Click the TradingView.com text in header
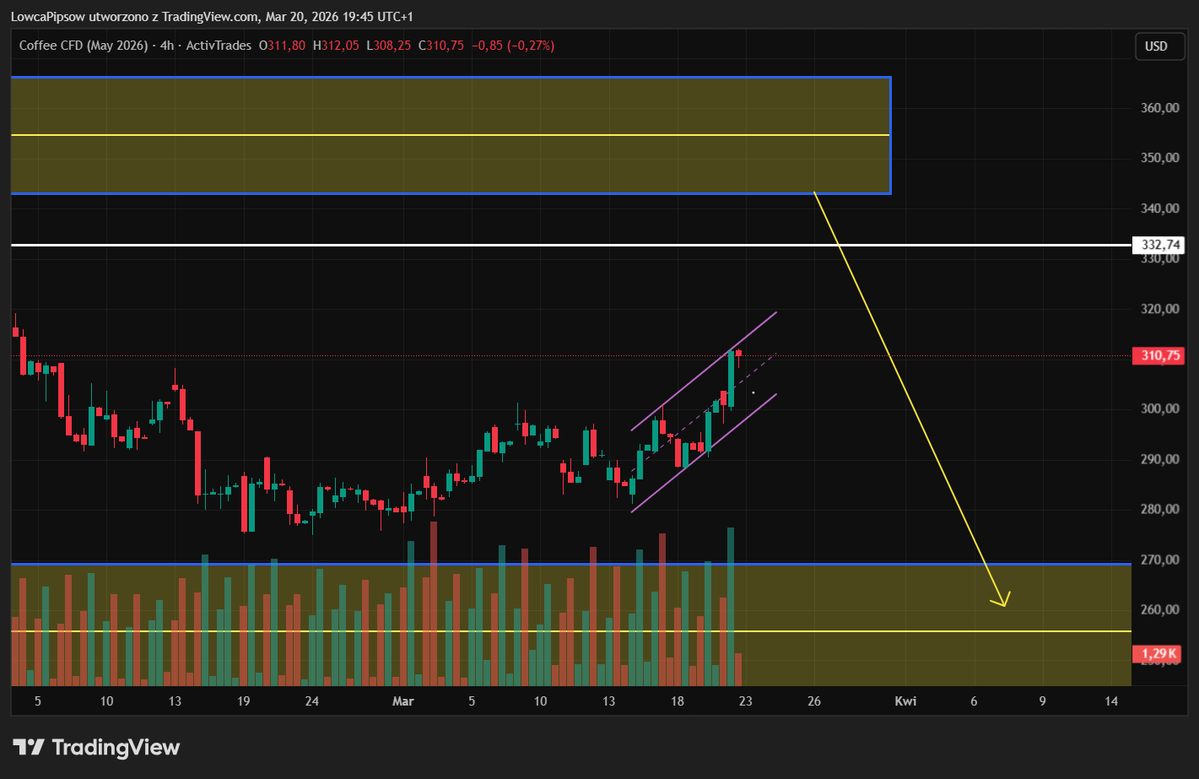1199x779 pixels. point(210,16)
